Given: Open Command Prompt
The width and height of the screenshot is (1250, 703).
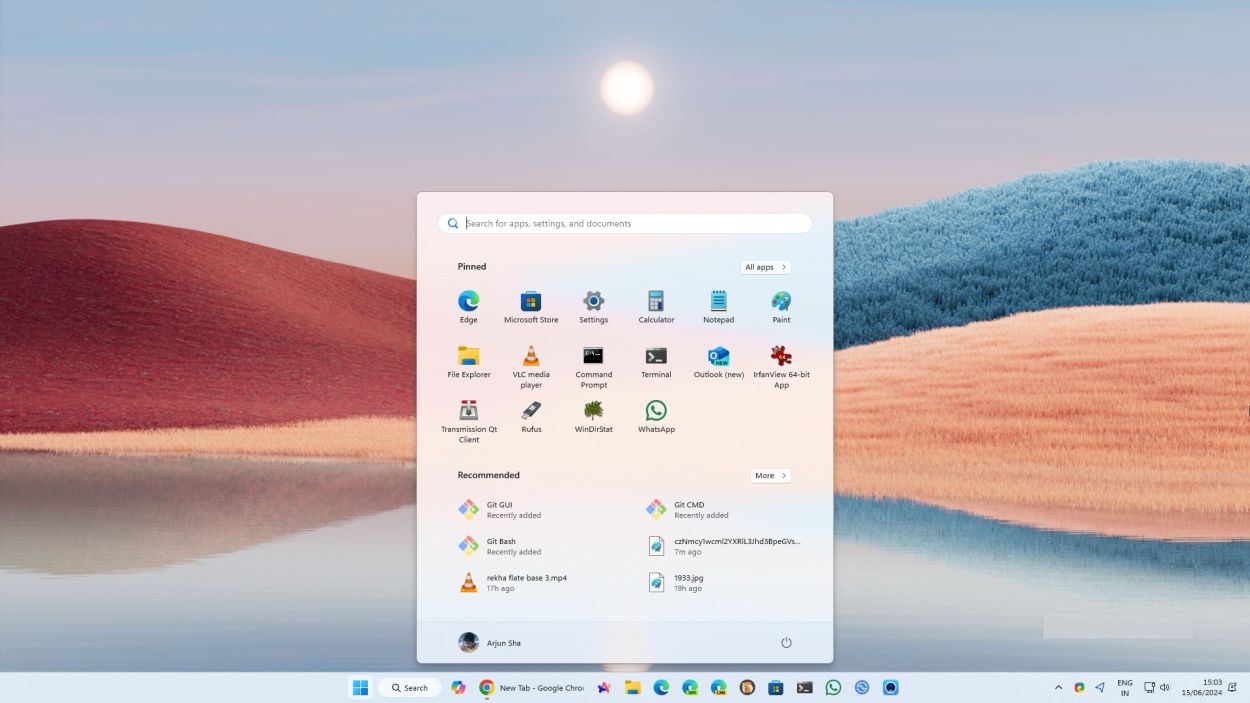Looking at the screenshot, I should [x=593, y=358].
